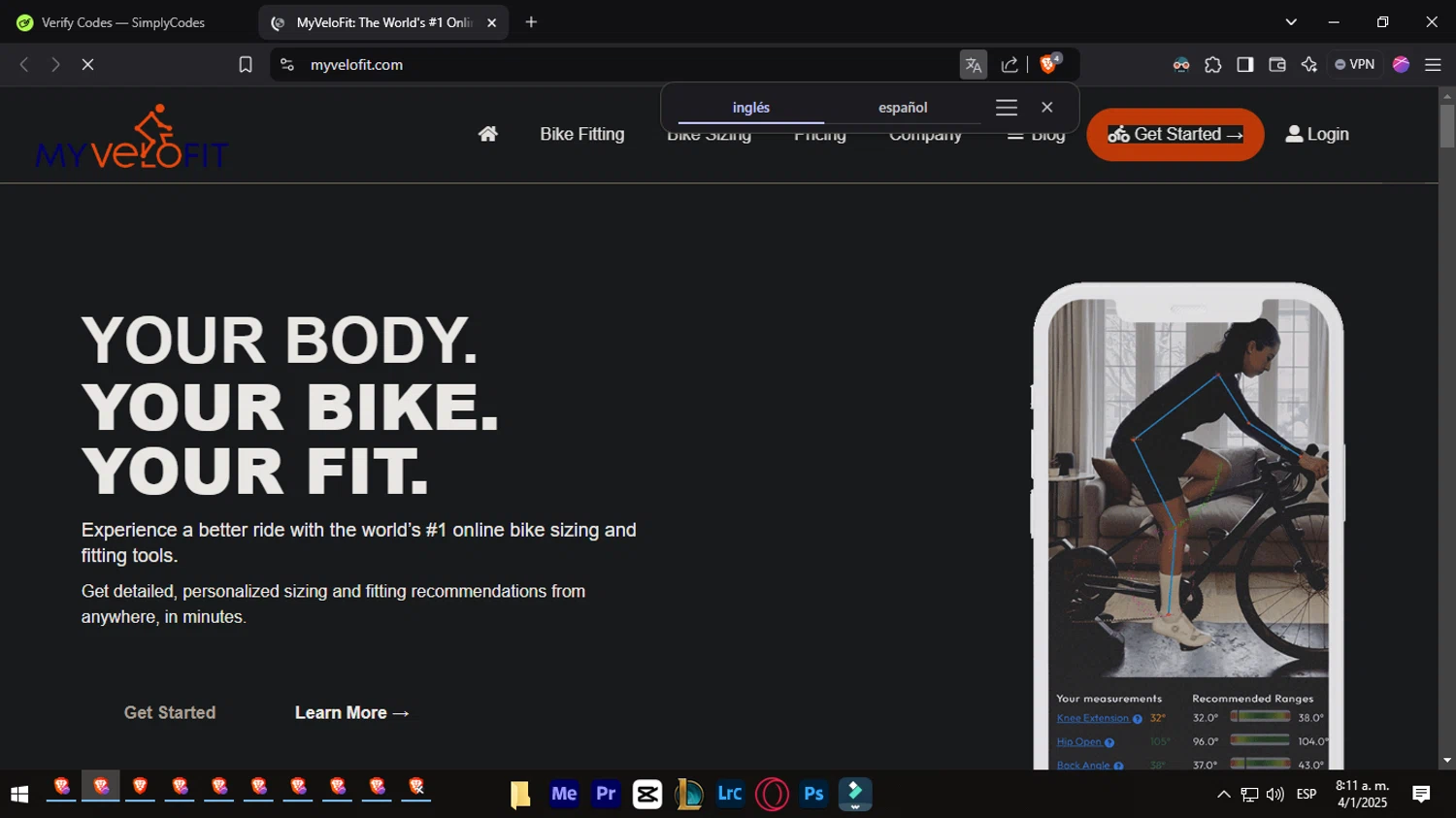Open the Pricing navigation item
1456x818 pixels.
(820, 135)
